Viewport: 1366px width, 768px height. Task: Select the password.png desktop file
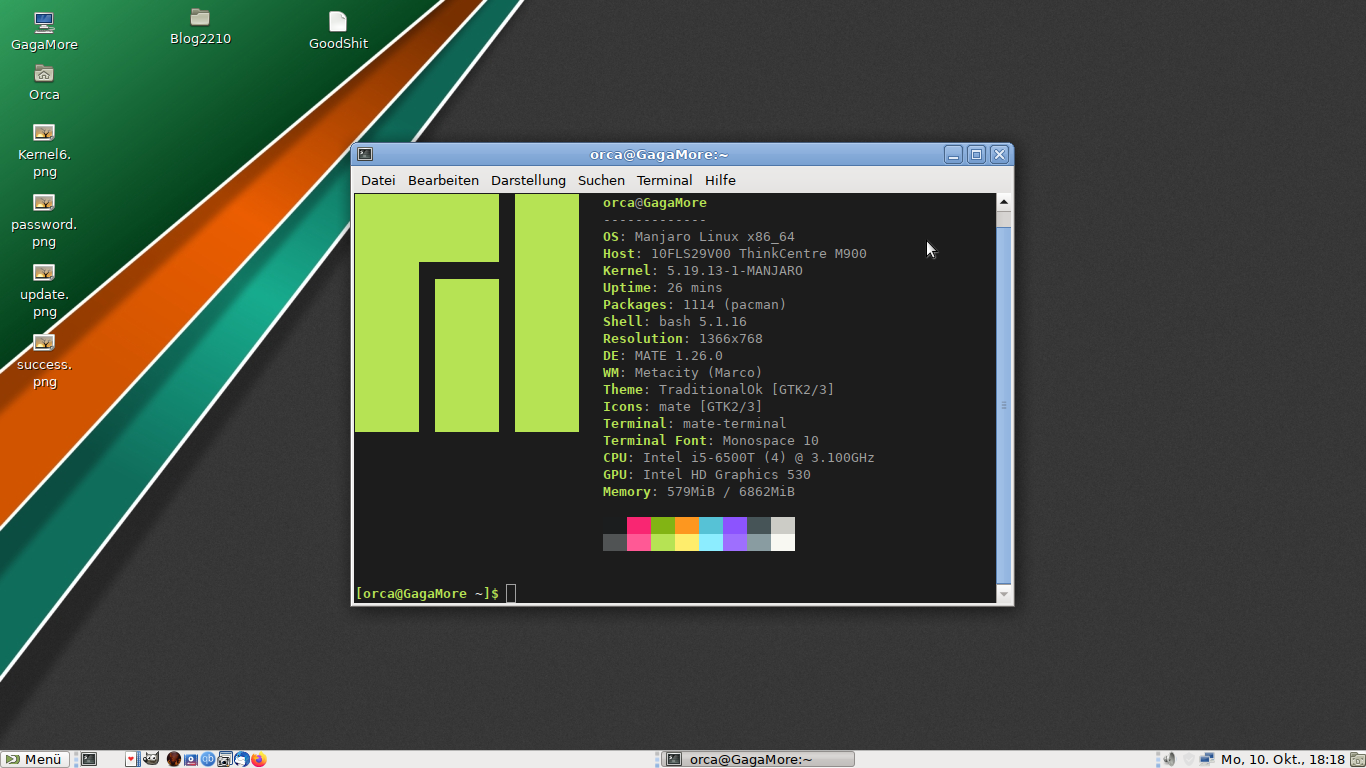pos(44,221)
